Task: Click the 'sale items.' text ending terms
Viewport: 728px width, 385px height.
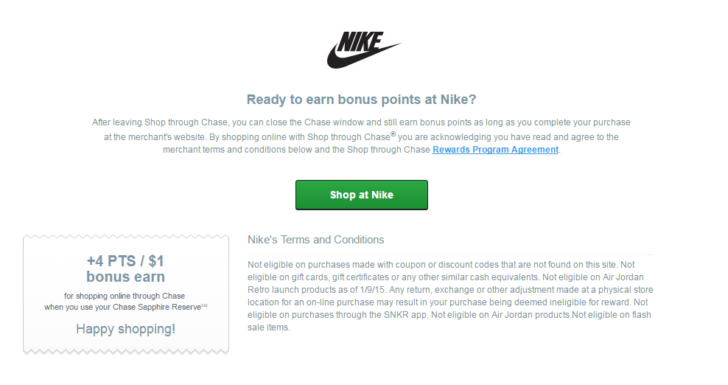Action: tap(269, 327)
